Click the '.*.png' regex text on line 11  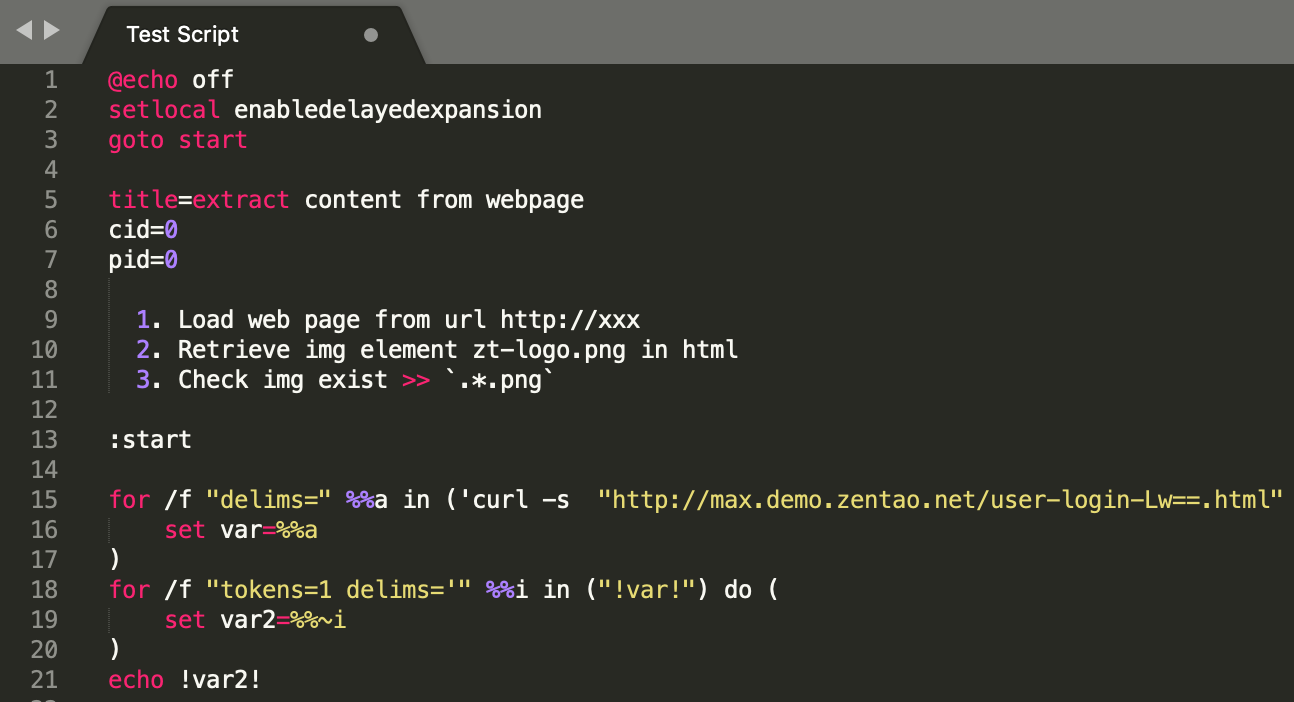498,380
